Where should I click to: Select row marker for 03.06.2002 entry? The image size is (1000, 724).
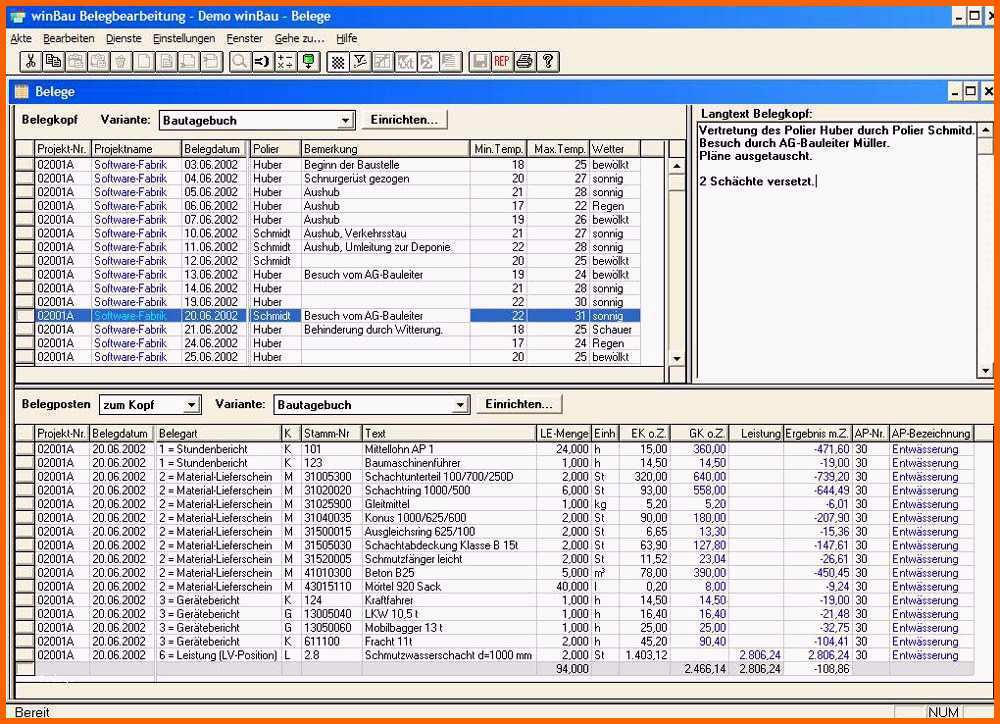(24, 165)
